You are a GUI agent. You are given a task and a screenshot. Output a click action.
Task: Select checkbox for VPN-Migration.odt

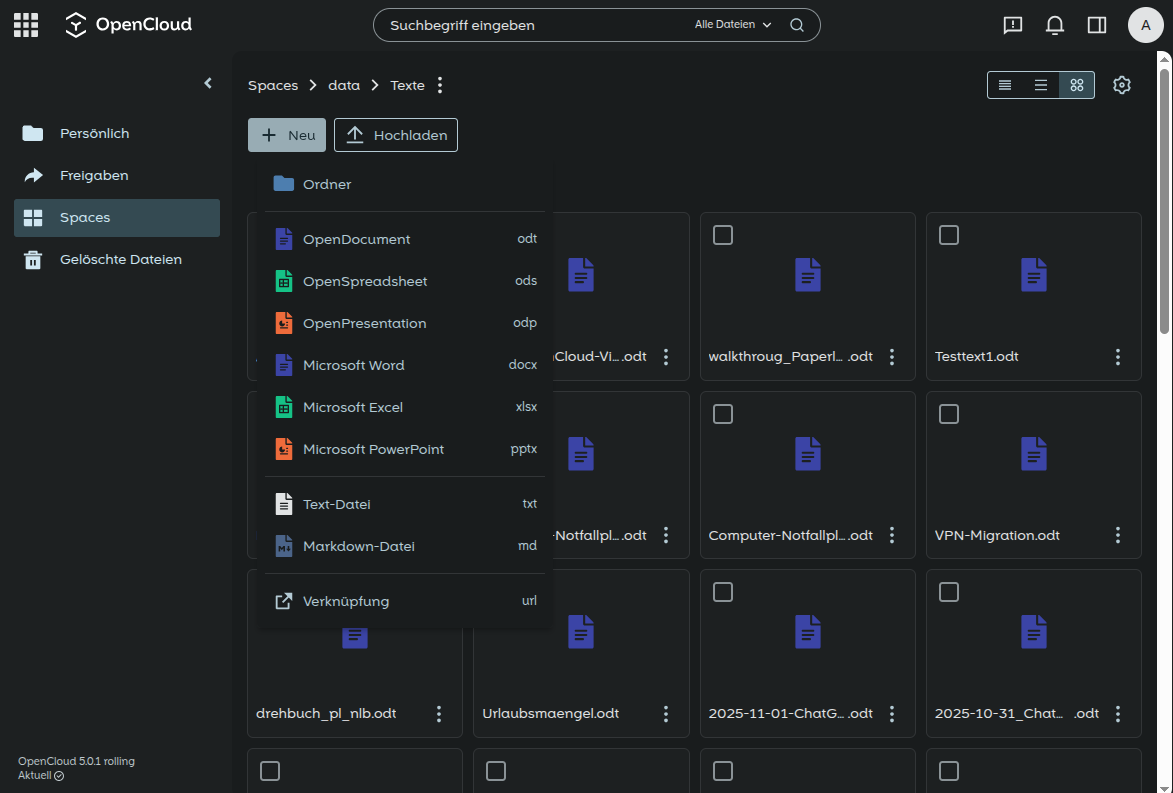[949, 414]
